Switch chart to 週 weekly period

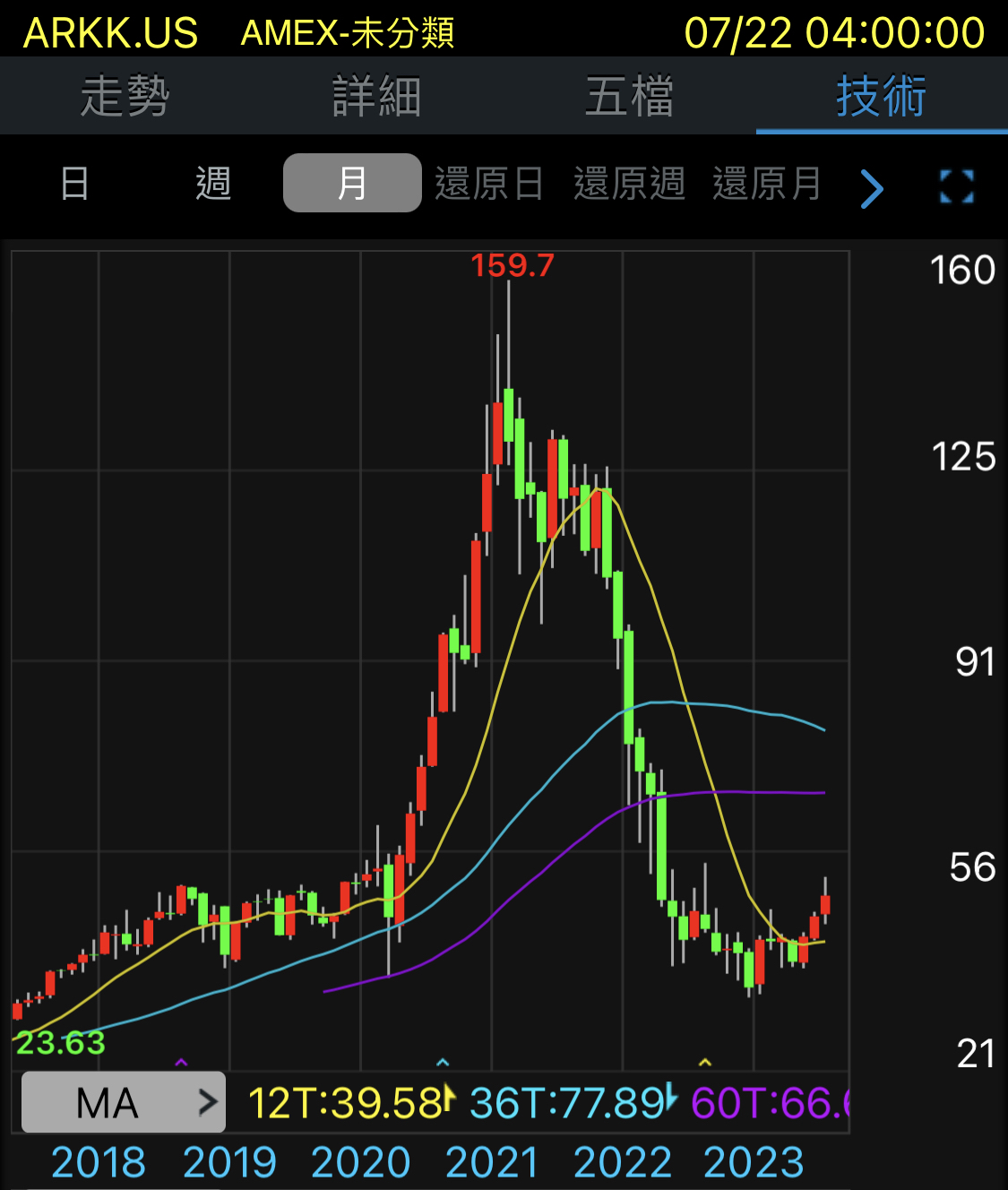(214, 184)
